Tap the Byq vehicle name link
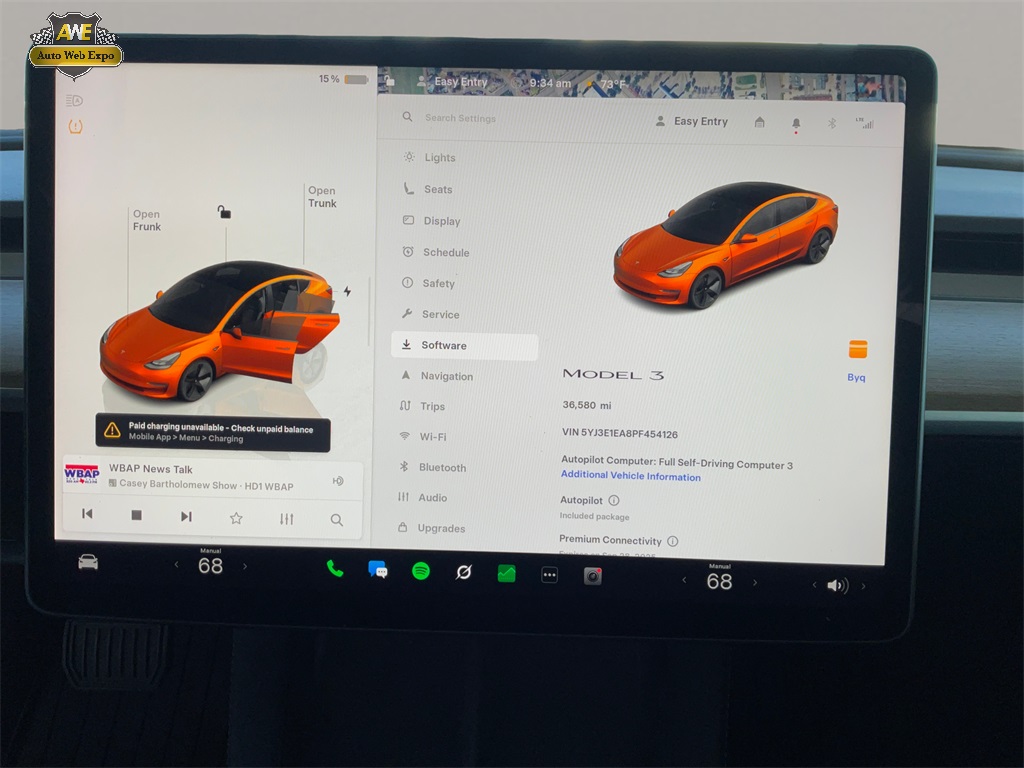This screenshot has width=1024, height=768. [x=856, y=377]
